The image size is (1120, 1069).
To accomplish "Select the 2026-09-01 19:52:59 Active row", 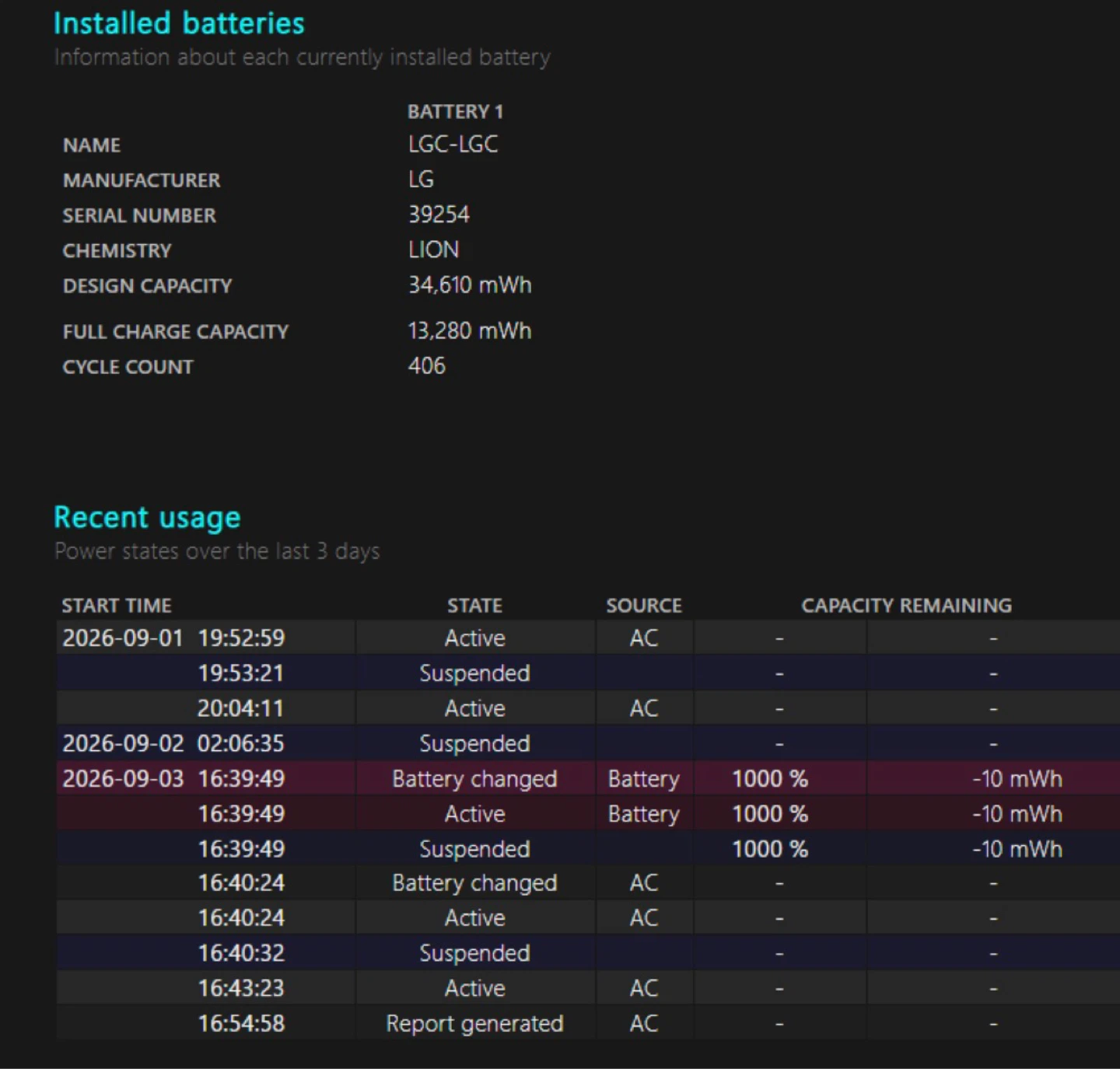I will pos(588,638).
